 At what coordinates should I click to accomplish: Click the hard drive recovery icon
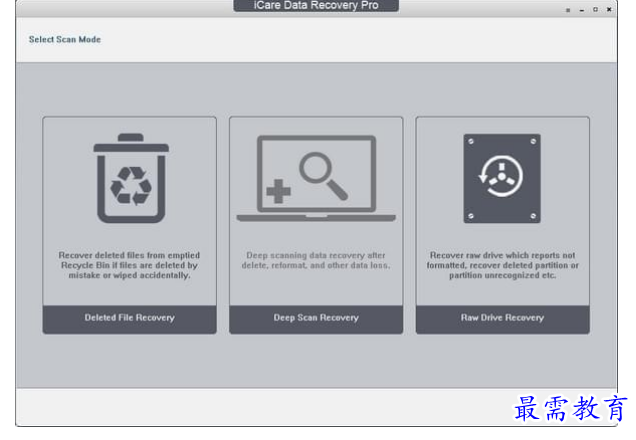[x=502, y=178]
